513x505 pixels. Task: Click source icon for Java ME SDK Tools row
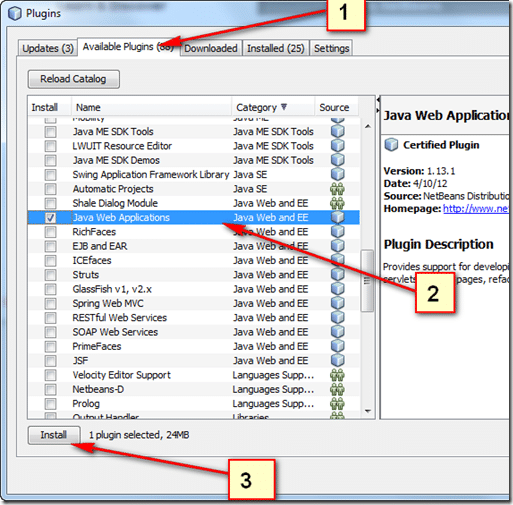[x=337, y=131]
